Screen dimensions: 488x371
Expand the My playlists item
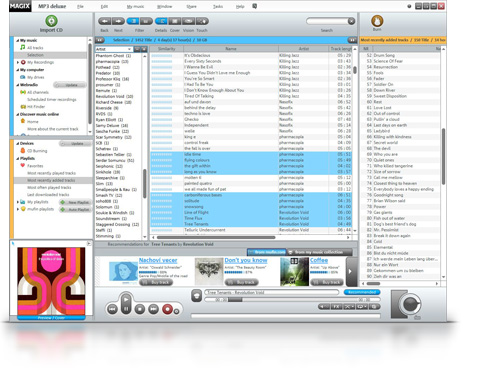(x=18, y=202)
